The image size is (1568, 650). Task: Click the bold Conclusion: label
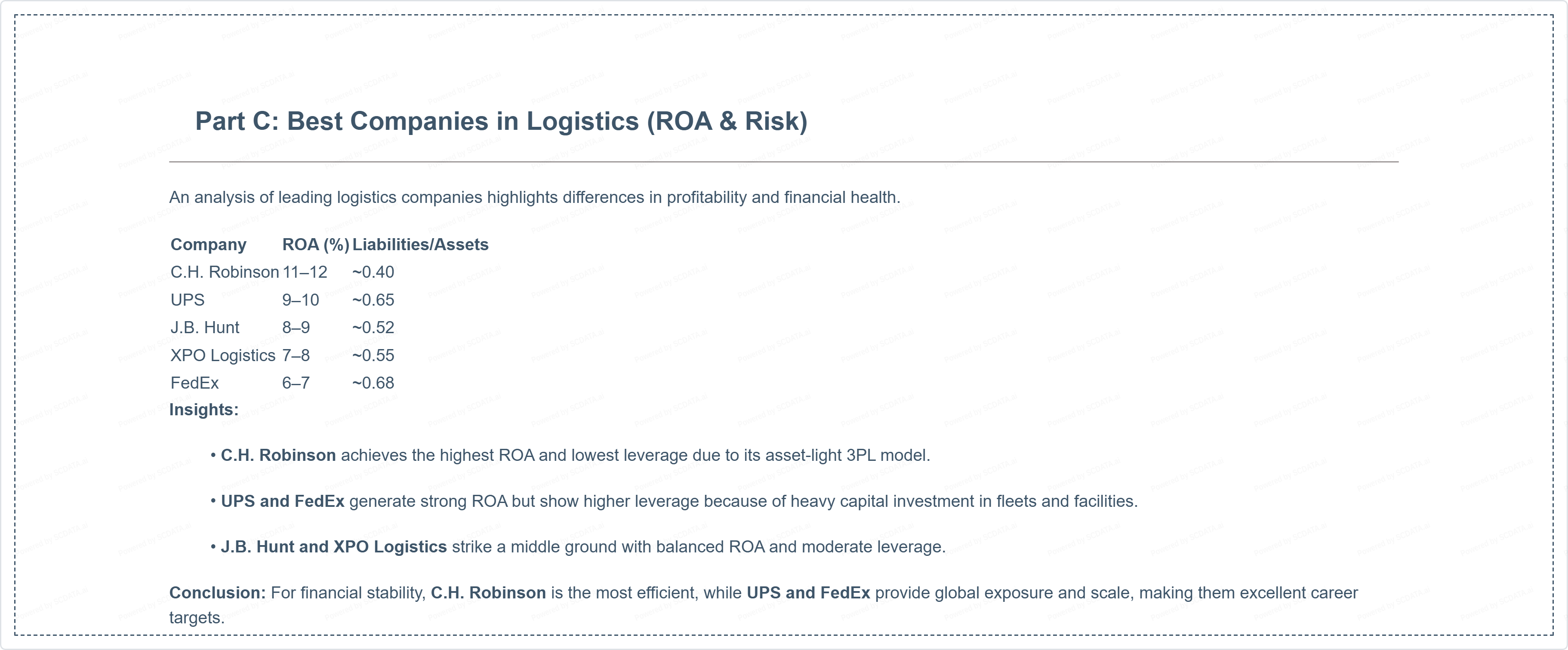pos(217,593)
